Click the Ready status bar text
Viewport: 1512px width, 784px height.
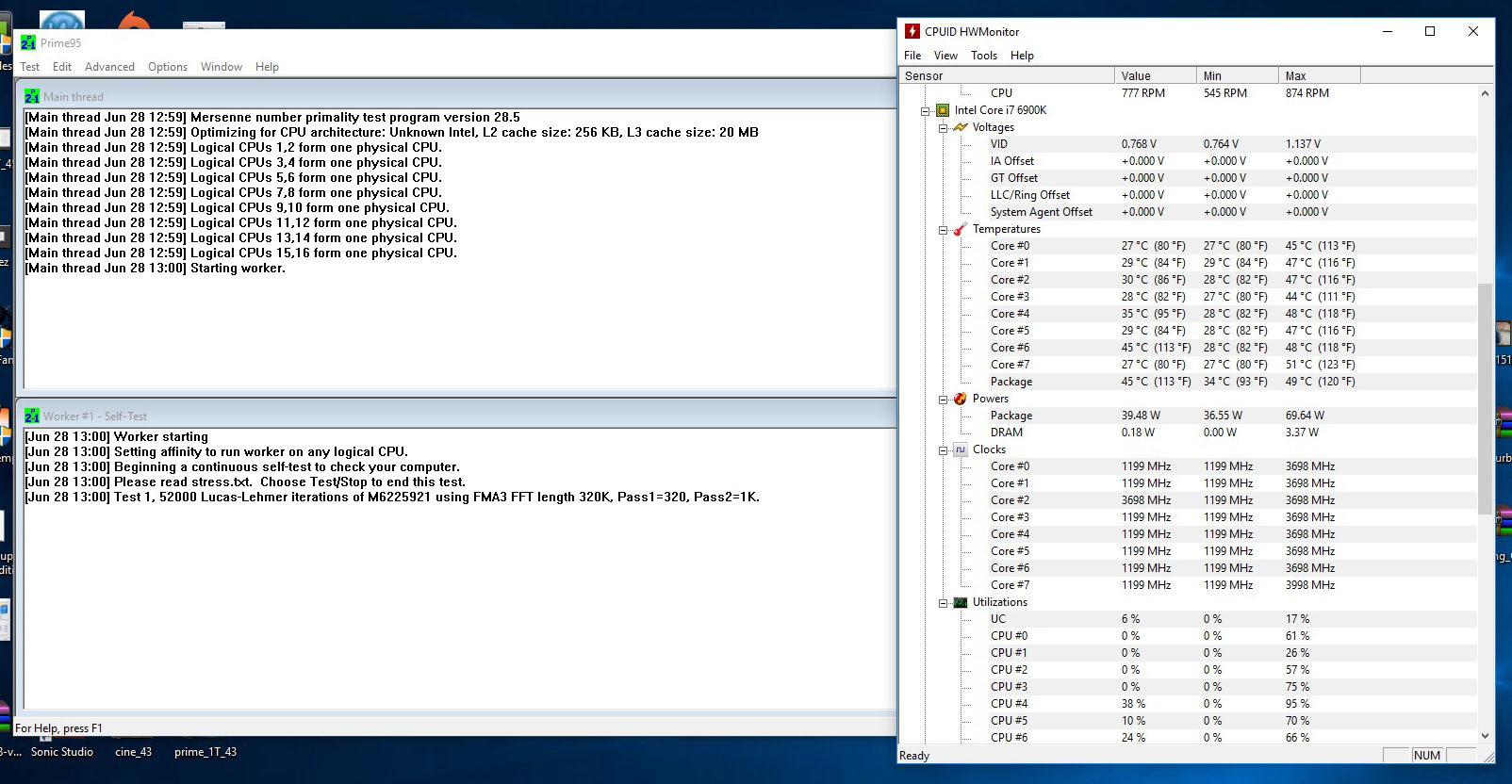(914, 756)
